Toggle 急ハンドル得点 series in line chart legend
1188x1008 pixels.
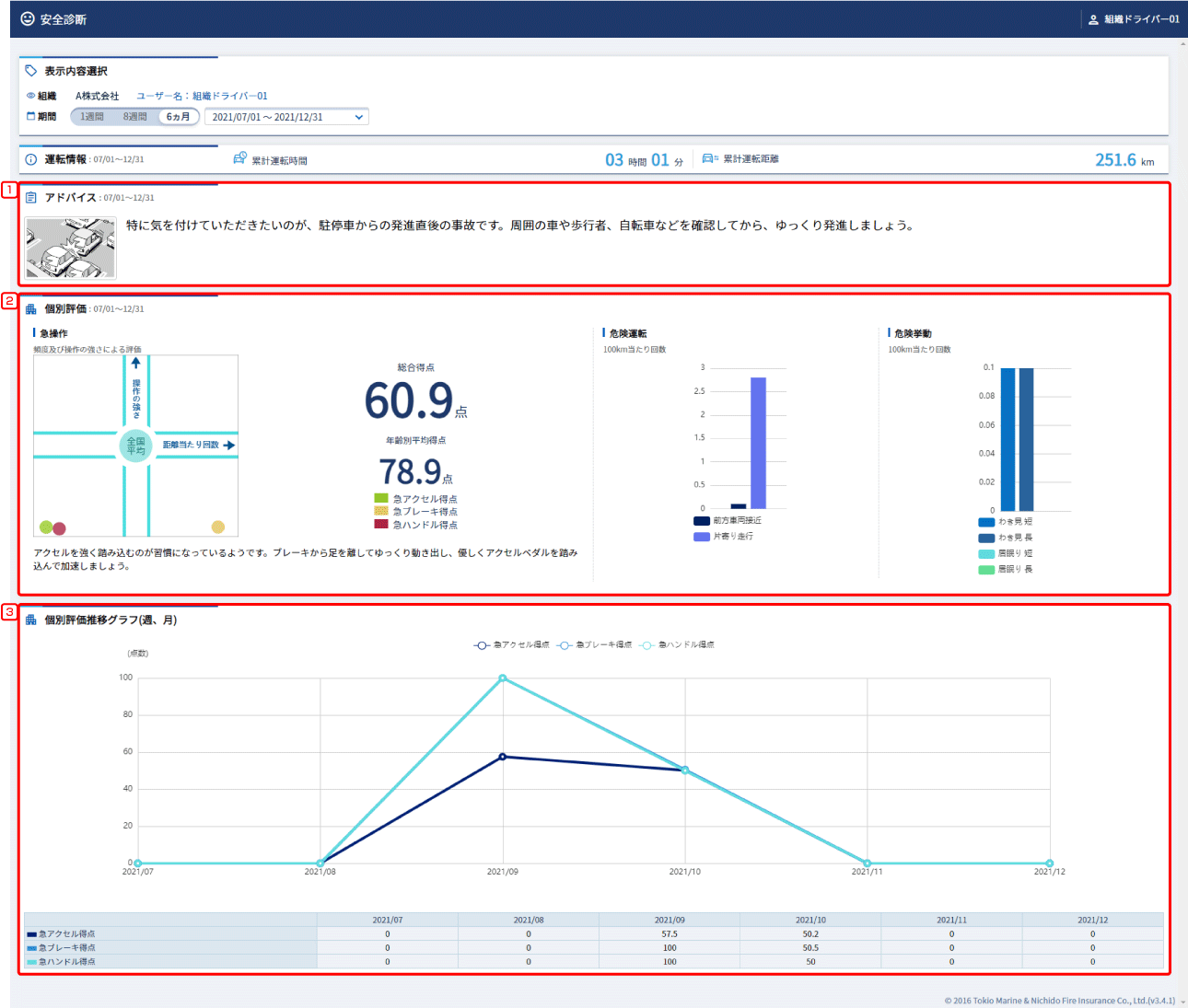pyautogui.click(x=677, y=645)
